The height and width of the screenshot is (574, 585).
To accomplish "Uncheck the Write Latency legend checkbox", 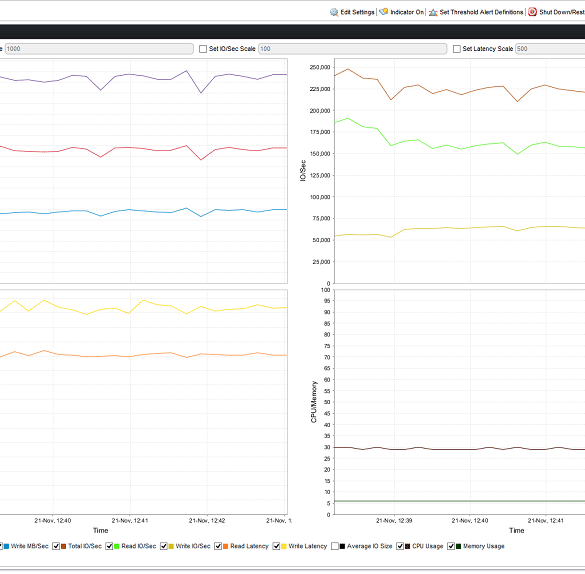I will pyautogui.click(x=276, y=547).
